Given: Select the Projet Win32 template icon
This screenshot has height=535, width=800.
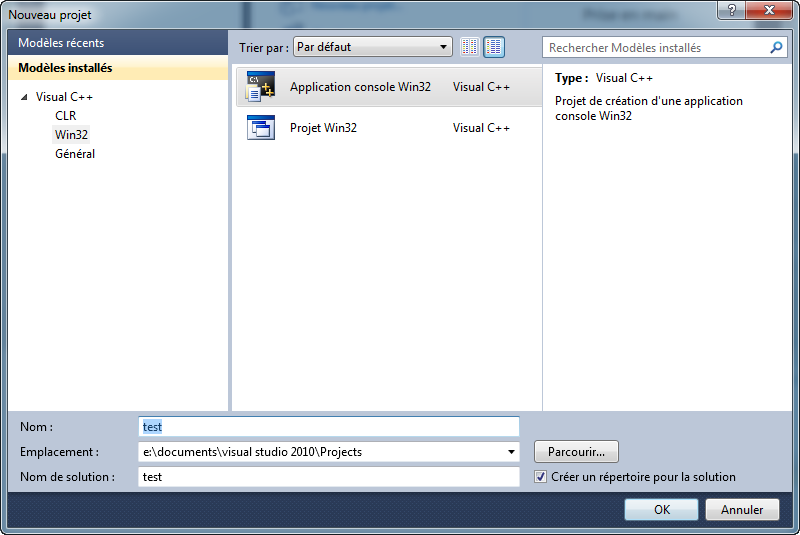Looking at the screenshot, I should point(261,128).
